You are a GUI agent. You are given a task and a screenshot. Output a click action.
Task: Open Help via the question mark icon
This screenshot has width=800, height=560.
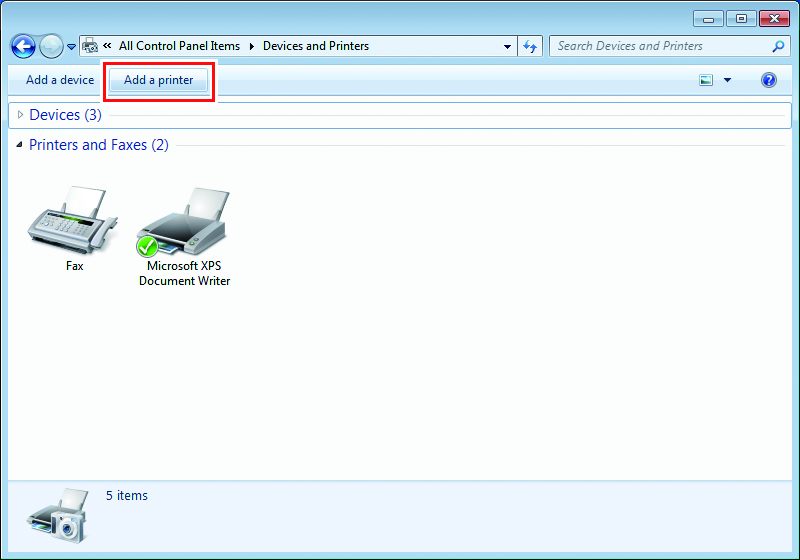click(x=769, y=80)
